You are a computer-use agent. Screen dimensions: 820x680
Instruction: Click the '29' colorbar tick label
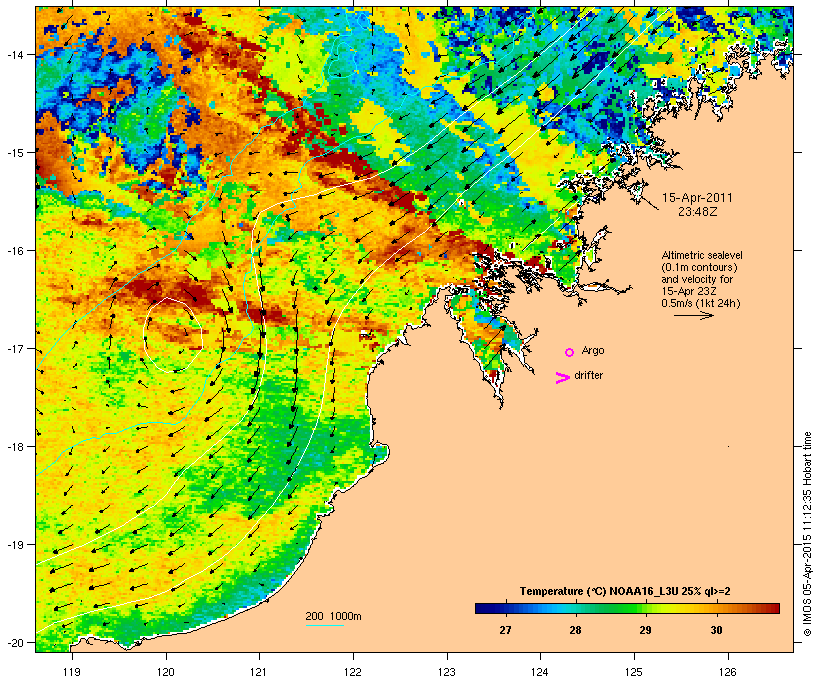click(x=645, y=630)
